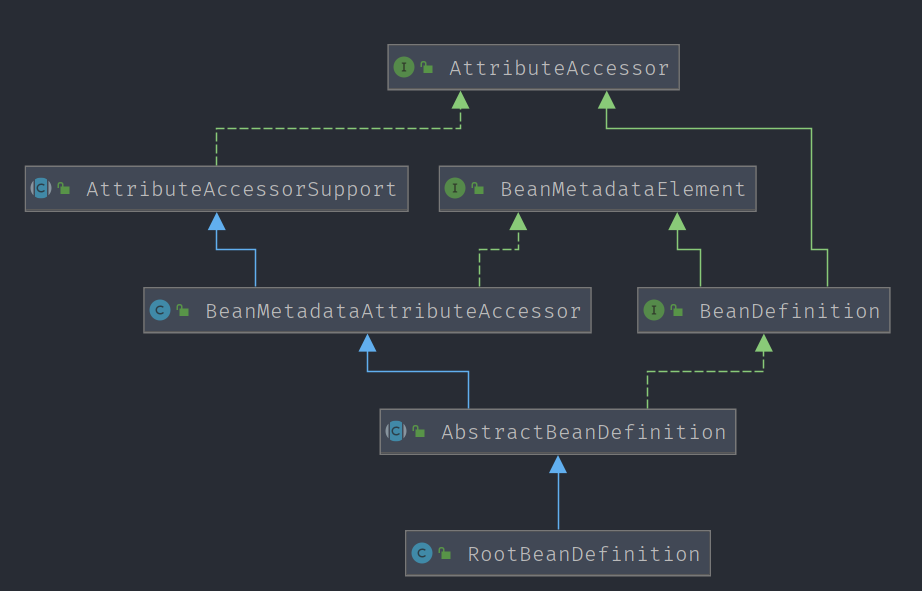Select the AttributeAccessor label text

coord(559,68)
